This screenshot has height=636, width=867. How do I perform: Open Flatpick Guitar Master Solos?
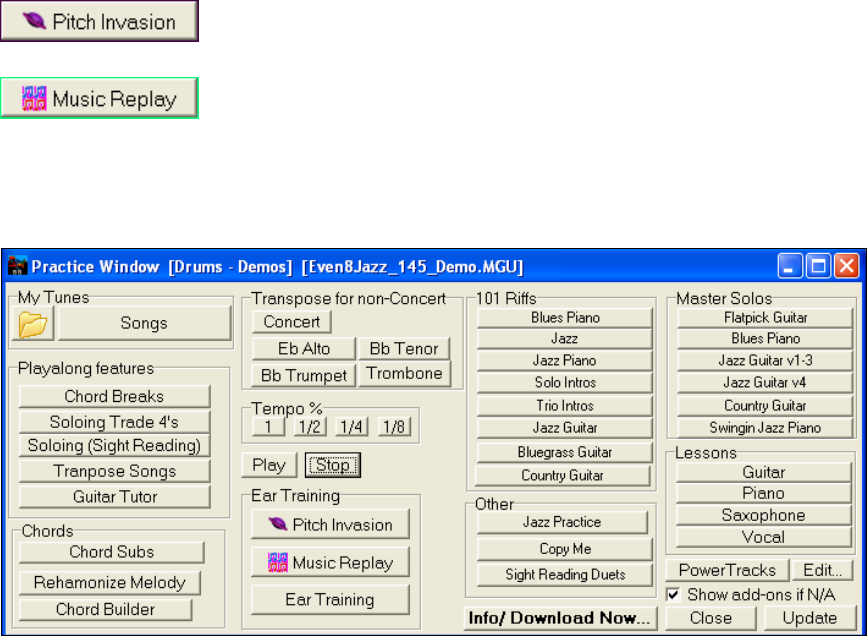point(765,318)
